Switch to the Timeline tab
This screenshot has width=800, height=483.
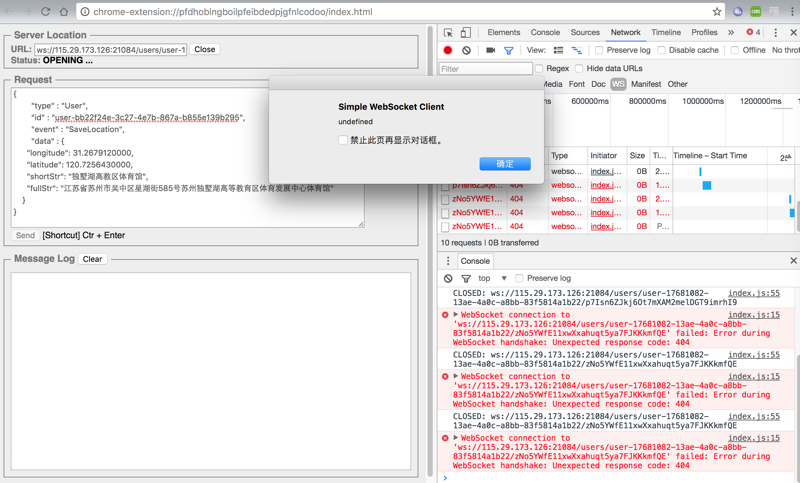pos(666,32)
